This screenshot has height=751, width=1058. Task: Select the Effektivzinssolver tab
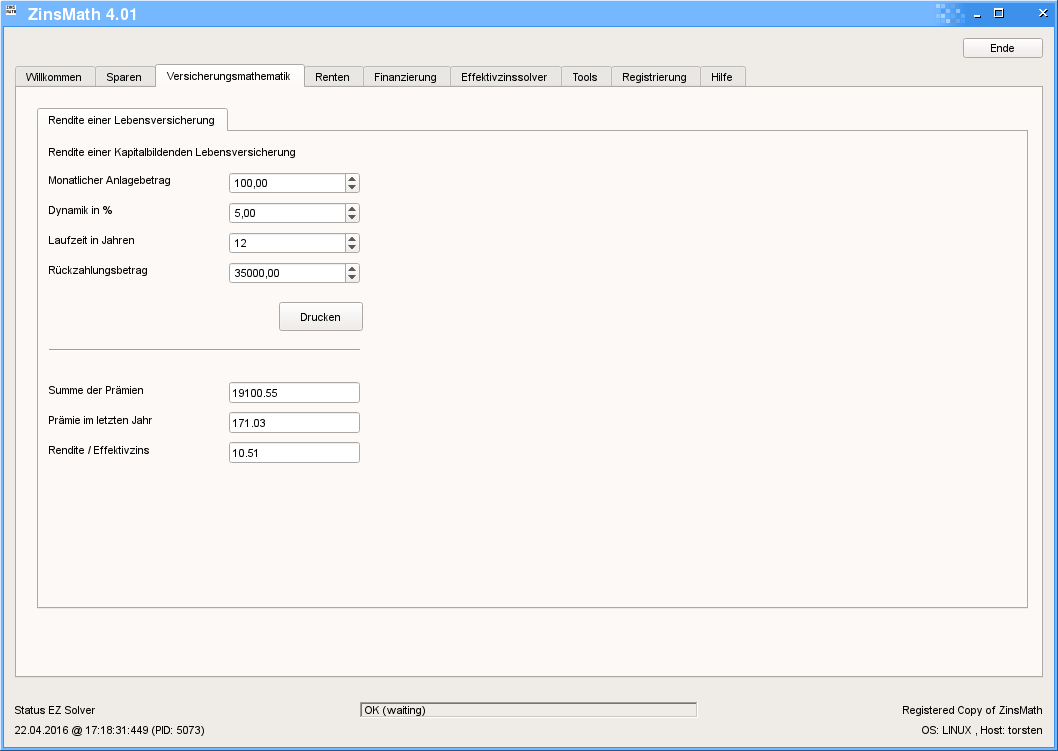[504, 77]
